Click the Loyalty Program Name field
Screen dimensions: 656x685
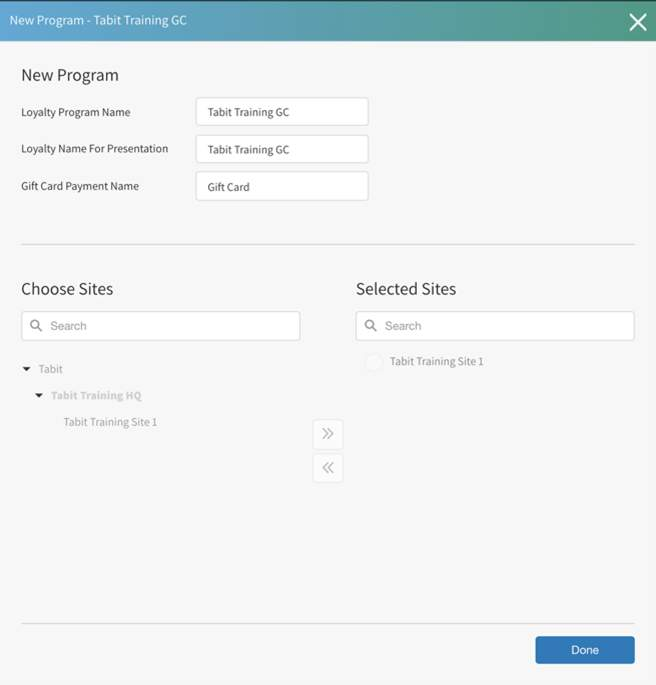282,112
